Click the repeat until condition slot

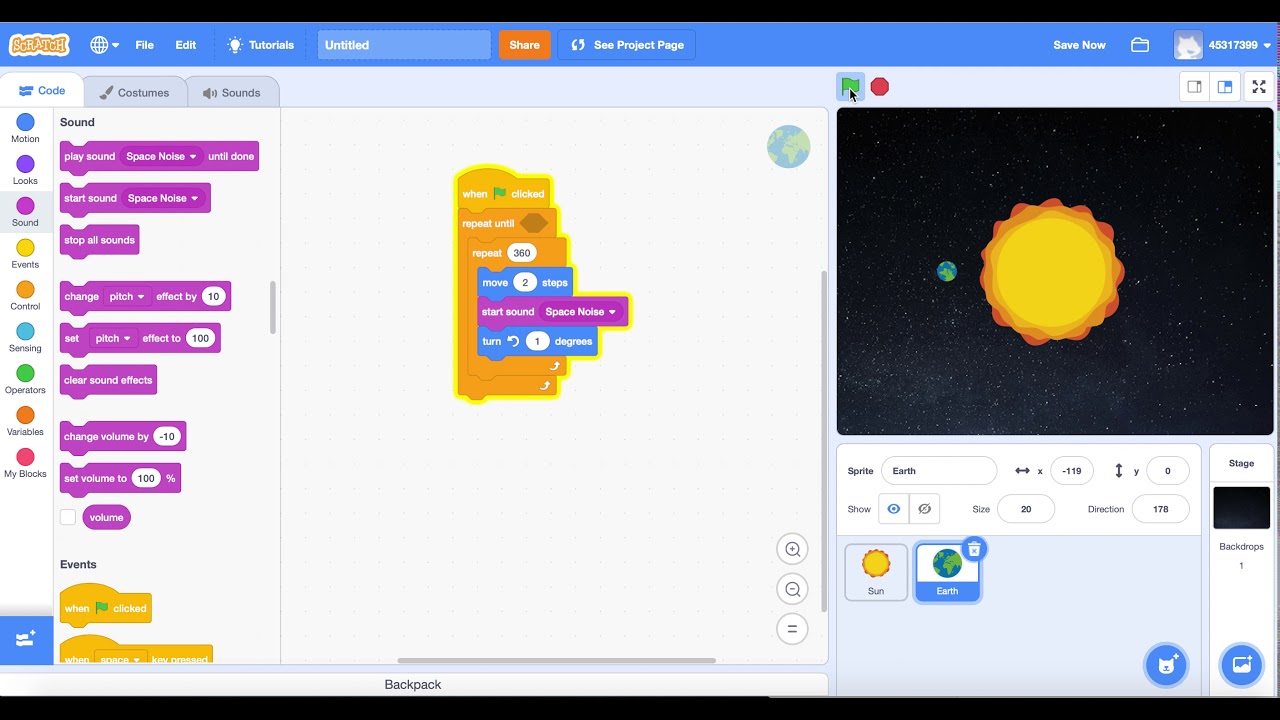click(534, 223)
